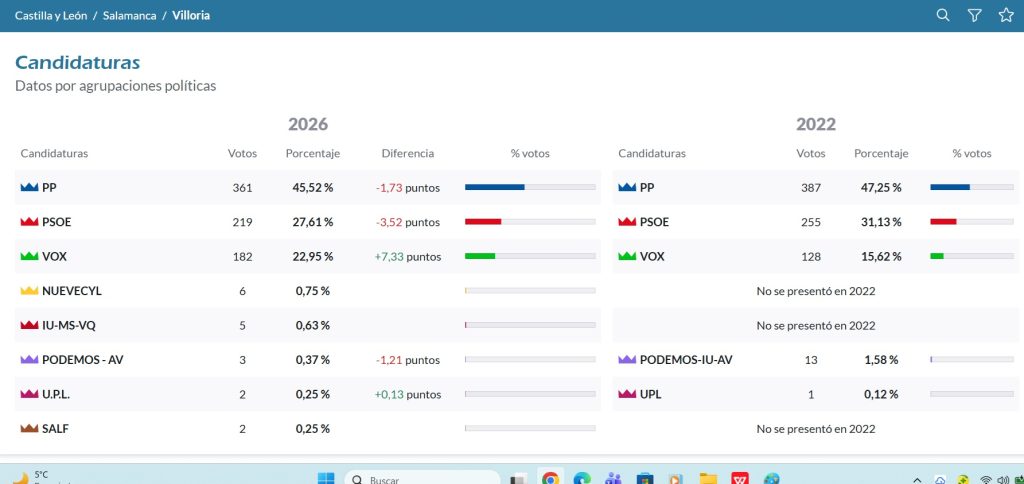
Task: Expand the system tray hidden icons chevron
Action: point(918,480)
